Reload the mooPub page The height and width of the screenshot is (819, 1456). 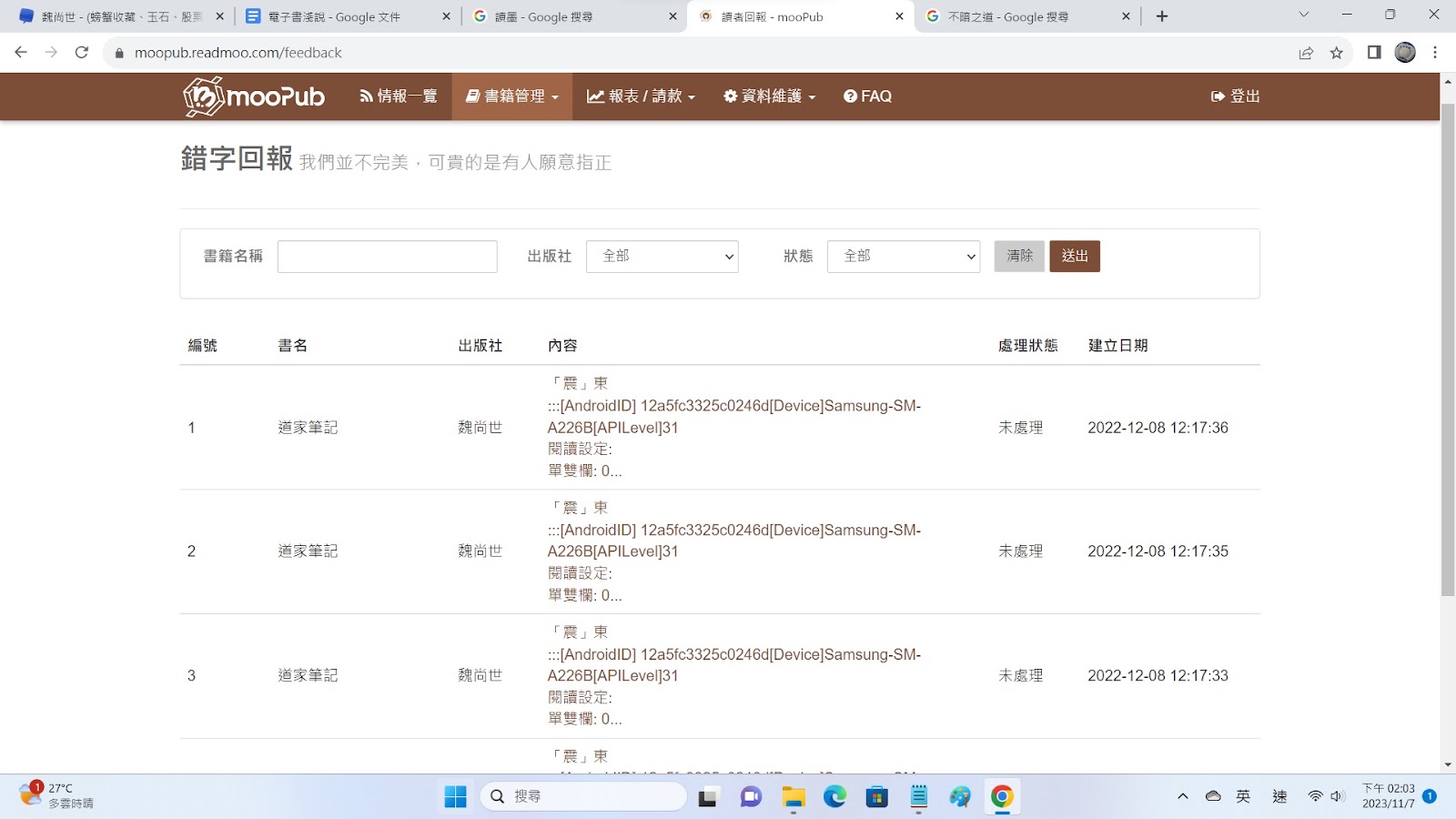pos(82,53)
